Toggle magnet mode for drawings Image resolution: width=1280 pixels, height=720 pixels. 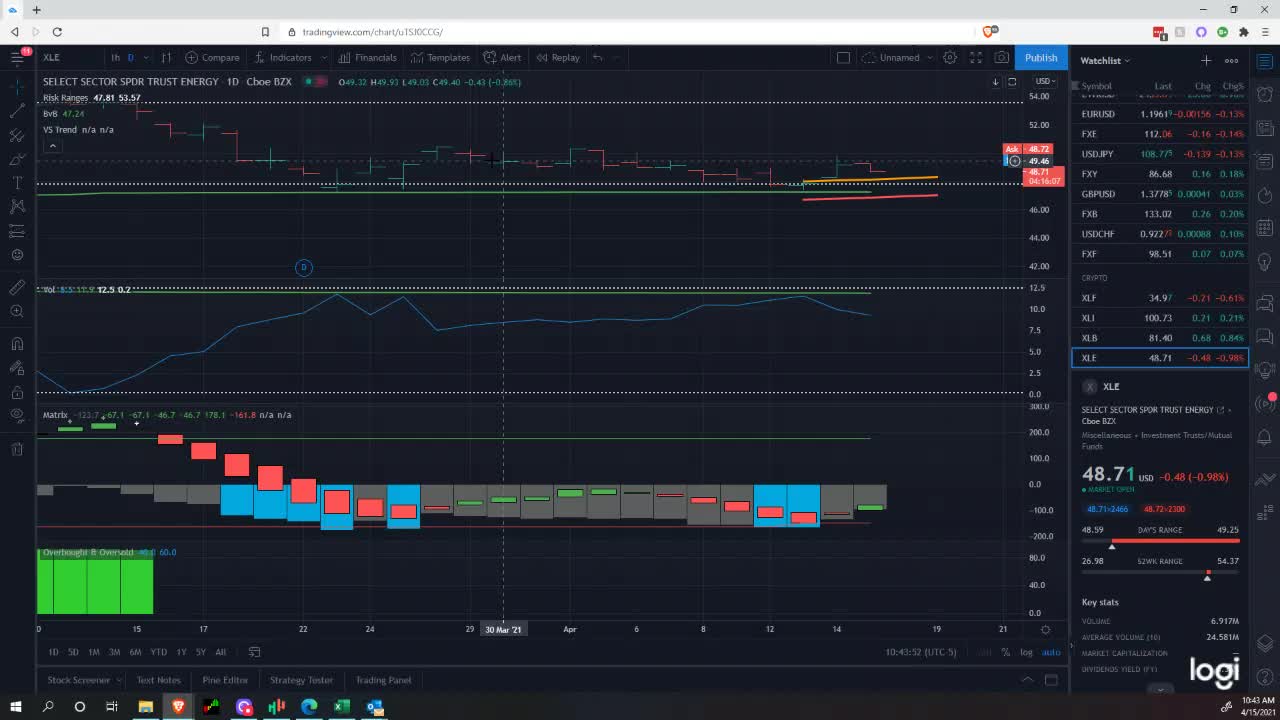point(17,343)
